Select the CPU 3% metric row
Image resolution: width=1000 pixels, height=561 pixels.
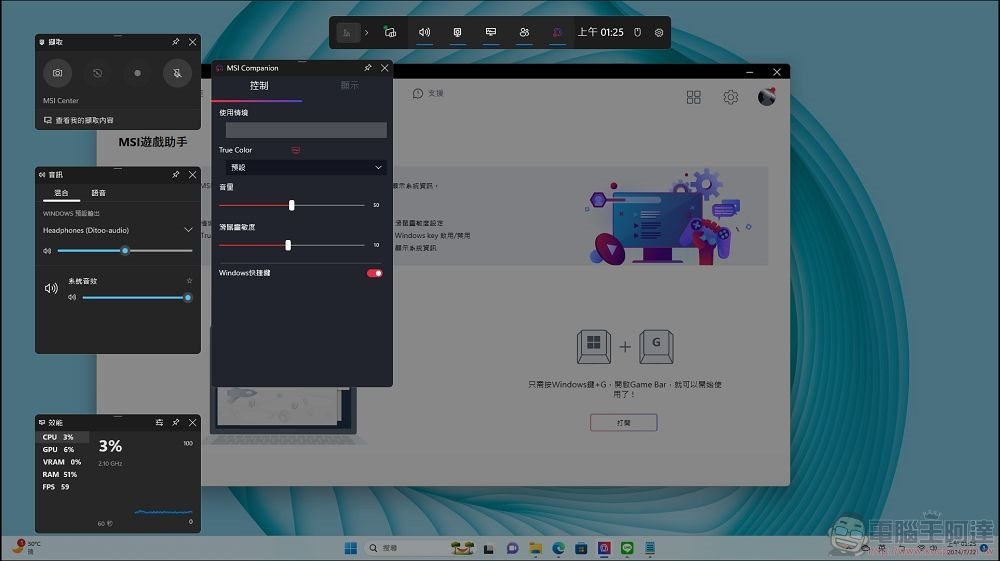pyautogui.click(x=62, y=437)
